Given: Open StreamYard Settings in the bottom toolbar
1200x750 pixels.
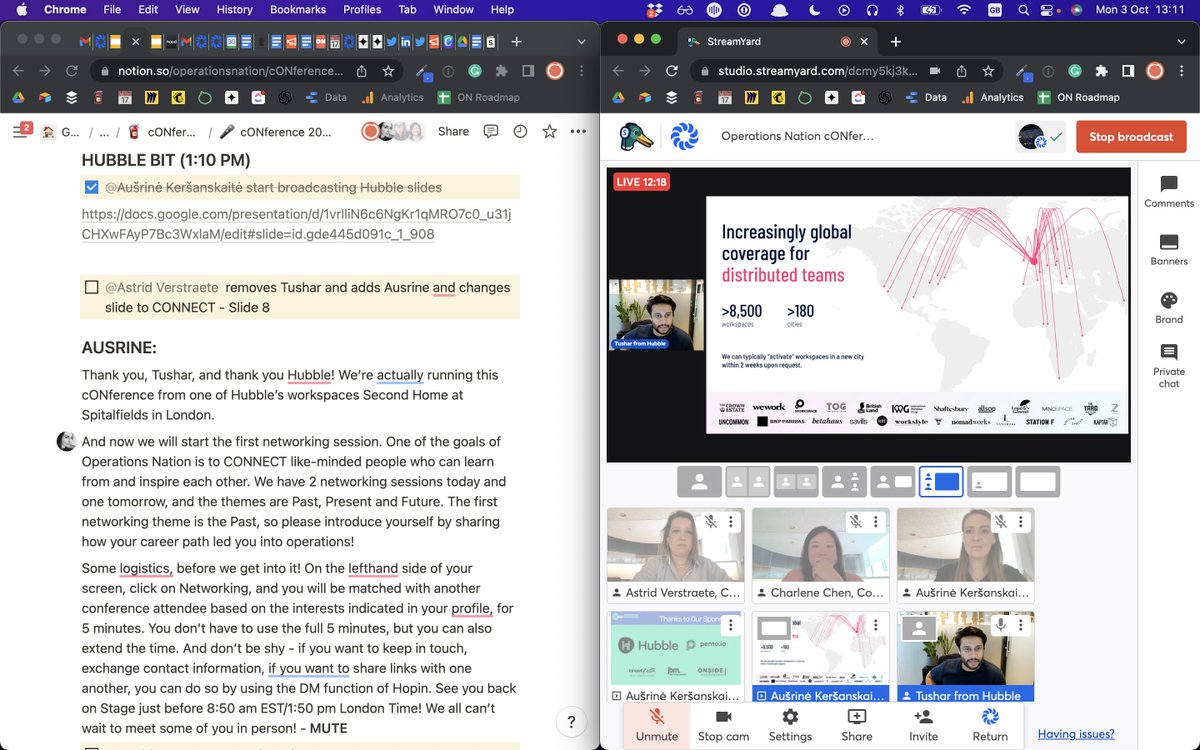Looking at the screenshot, I should pyautogui.click(x=790, y=725).
